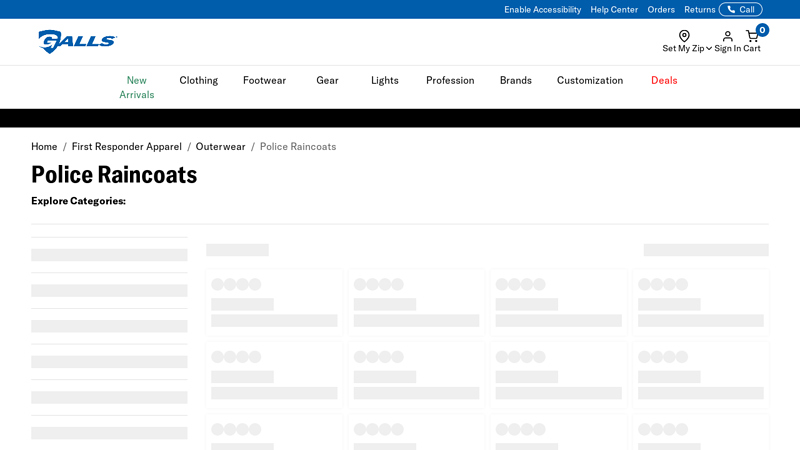This screenshot has height=450, width=800.
Task: Open the Lights menu
Action: point(384,80)
